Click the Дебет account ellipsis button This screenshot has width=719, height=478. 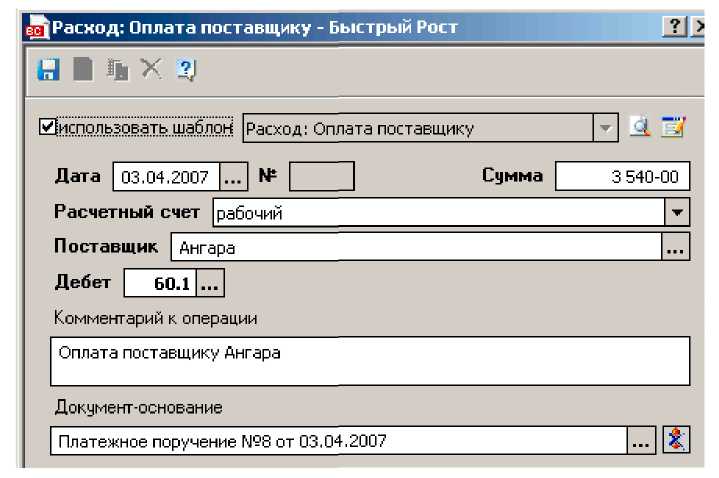click(x=210, y=283)
